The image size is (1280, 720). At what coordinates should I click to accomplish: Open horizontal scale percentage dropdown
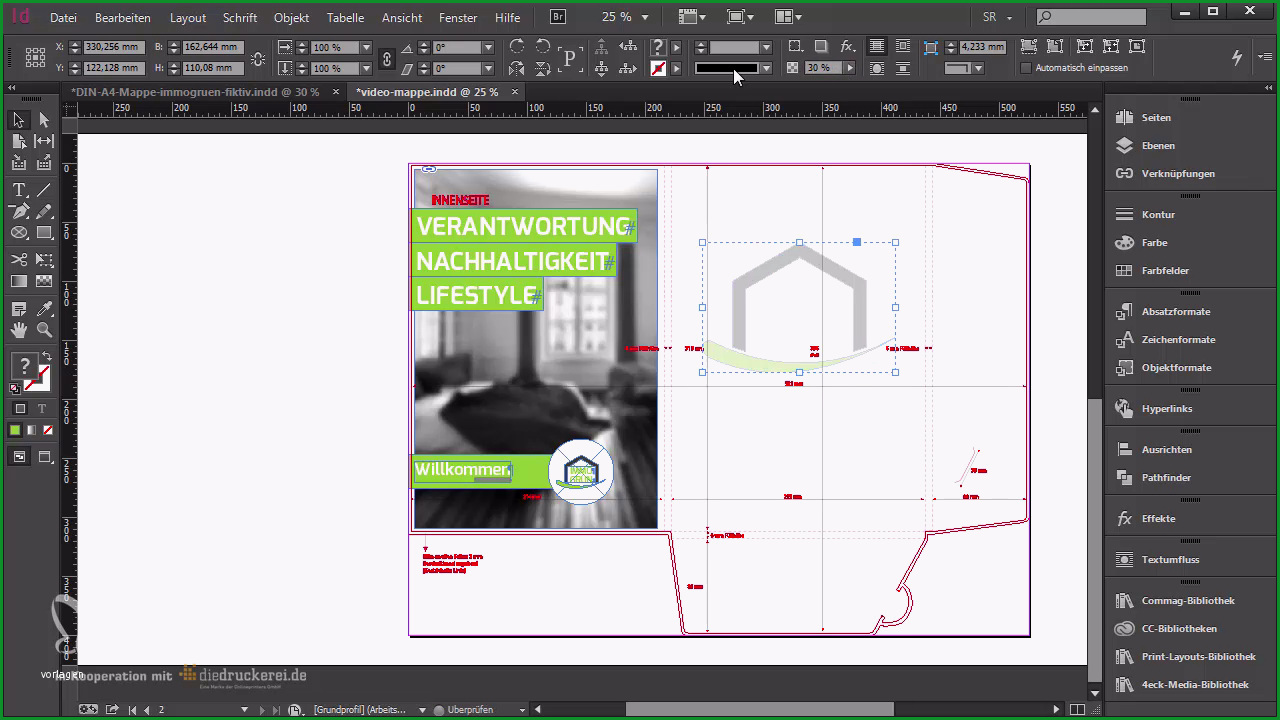point(366,47)
